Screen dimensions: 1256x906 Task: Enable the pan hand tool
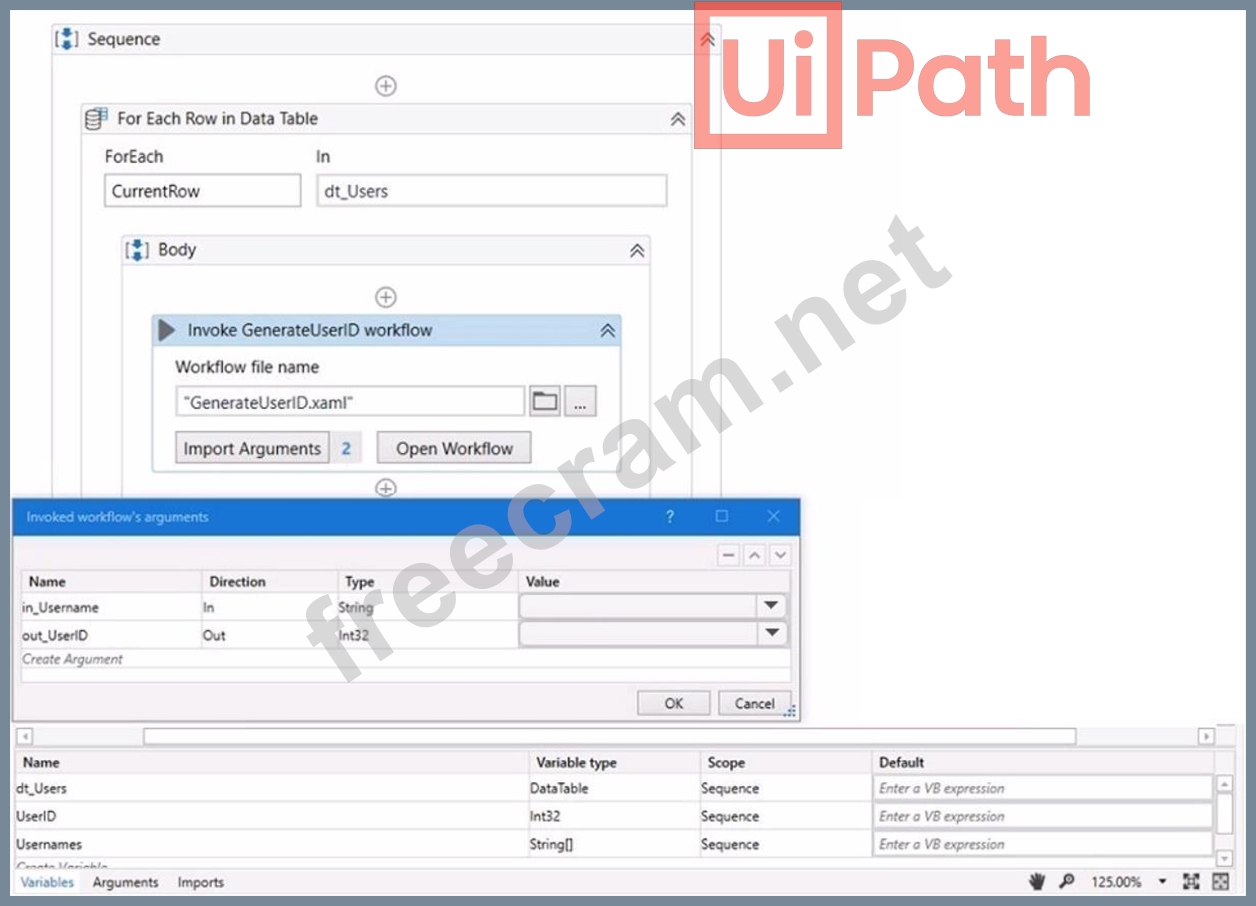[1038, 881]
